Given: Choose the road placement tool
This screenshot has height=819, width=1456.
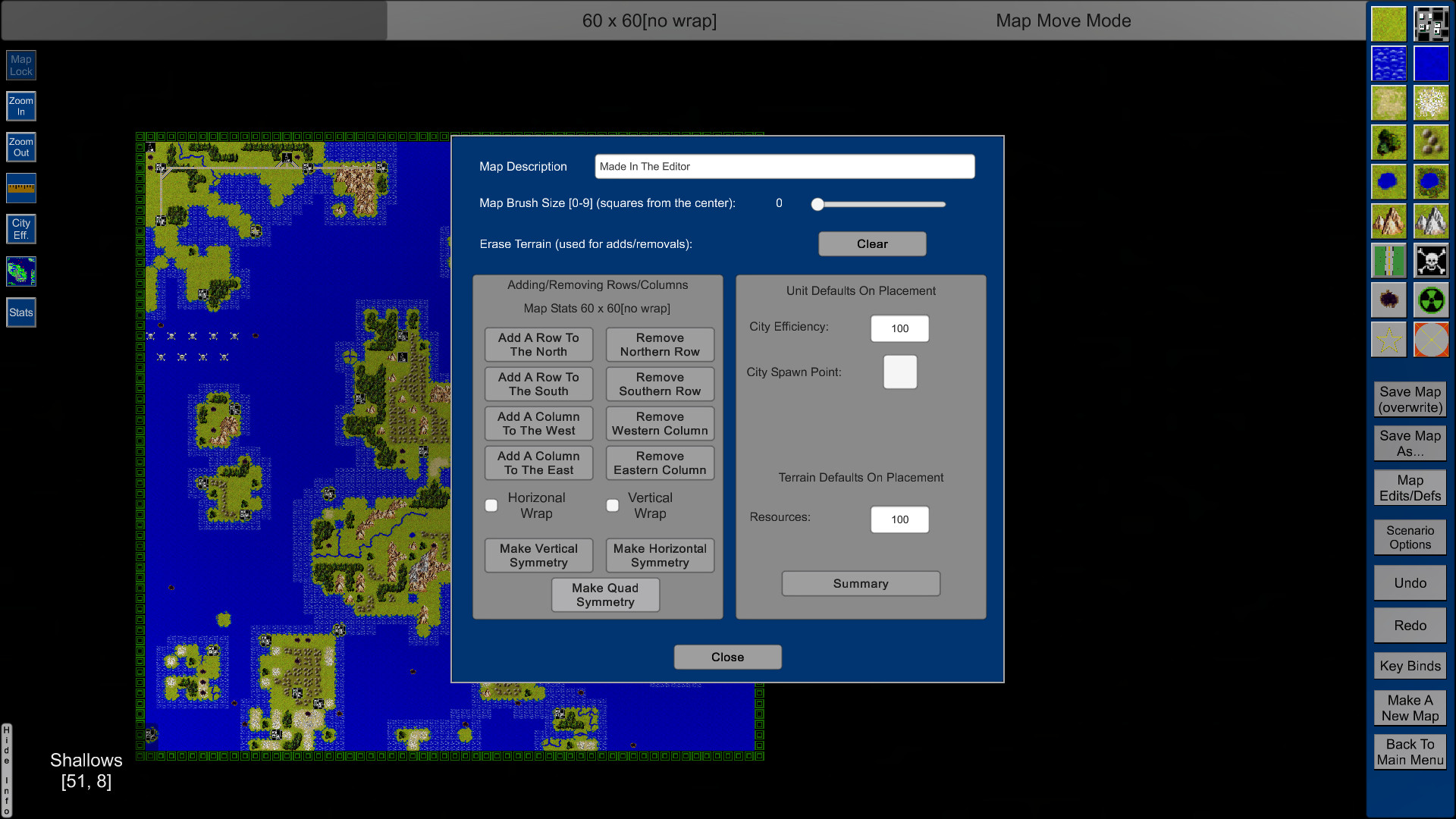Looking at the screenshot, I should [1388, 260].
